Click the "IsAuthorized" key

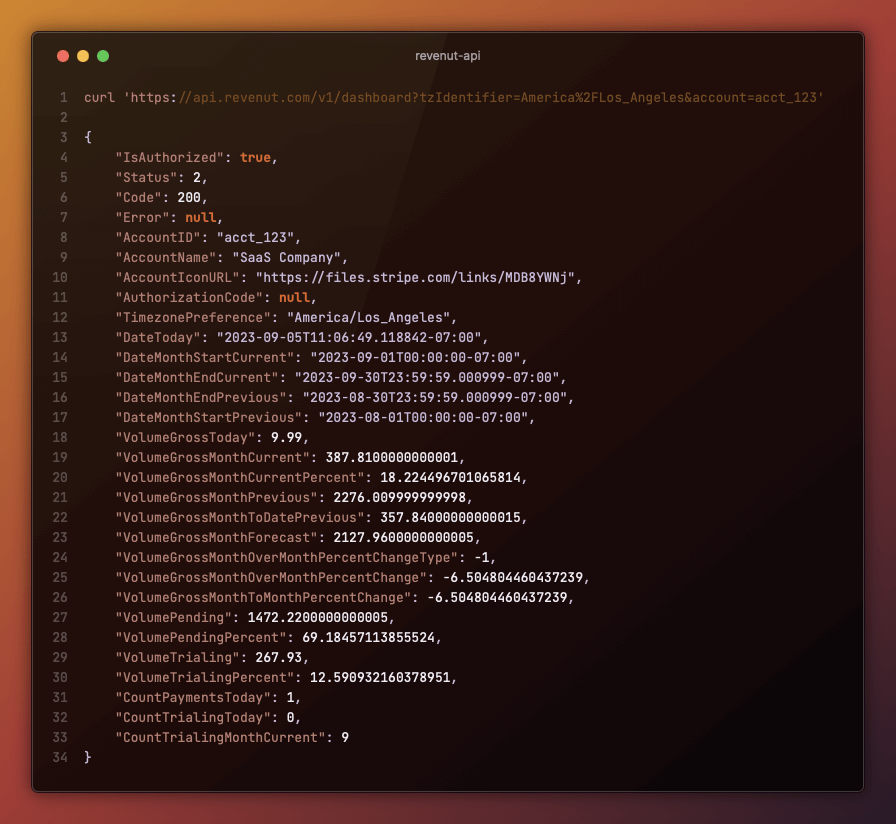point(170,158)
